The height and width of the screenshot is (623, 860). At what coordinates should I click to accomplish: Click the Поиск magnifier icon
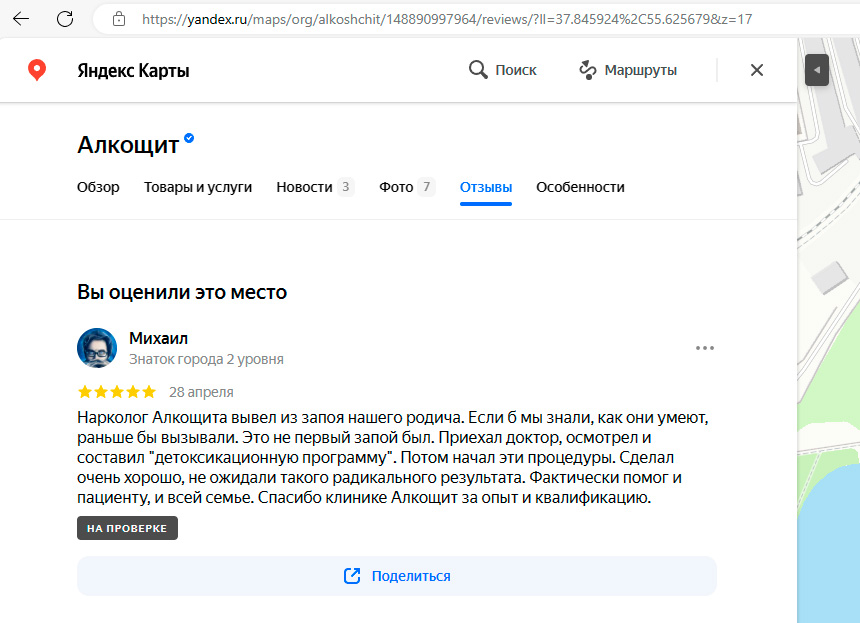(x=478, y=70)
